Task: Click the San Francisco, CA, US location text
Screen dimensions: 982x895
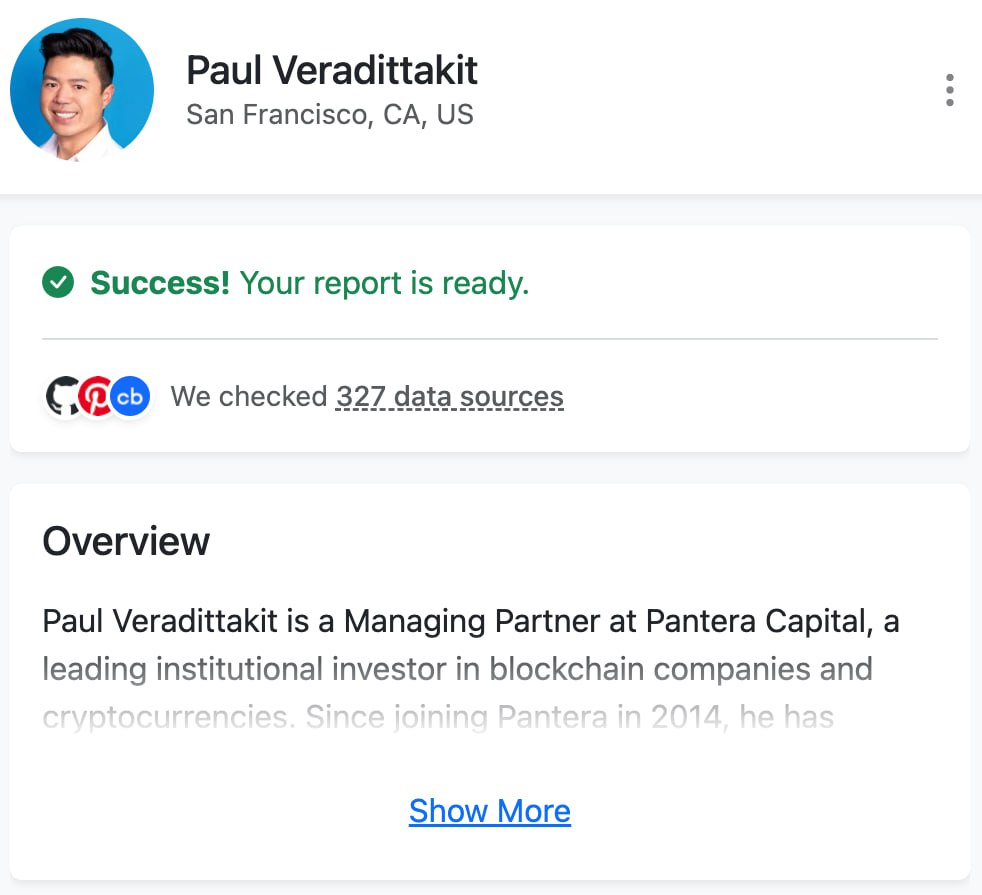Action: click(x=330, y=114)
